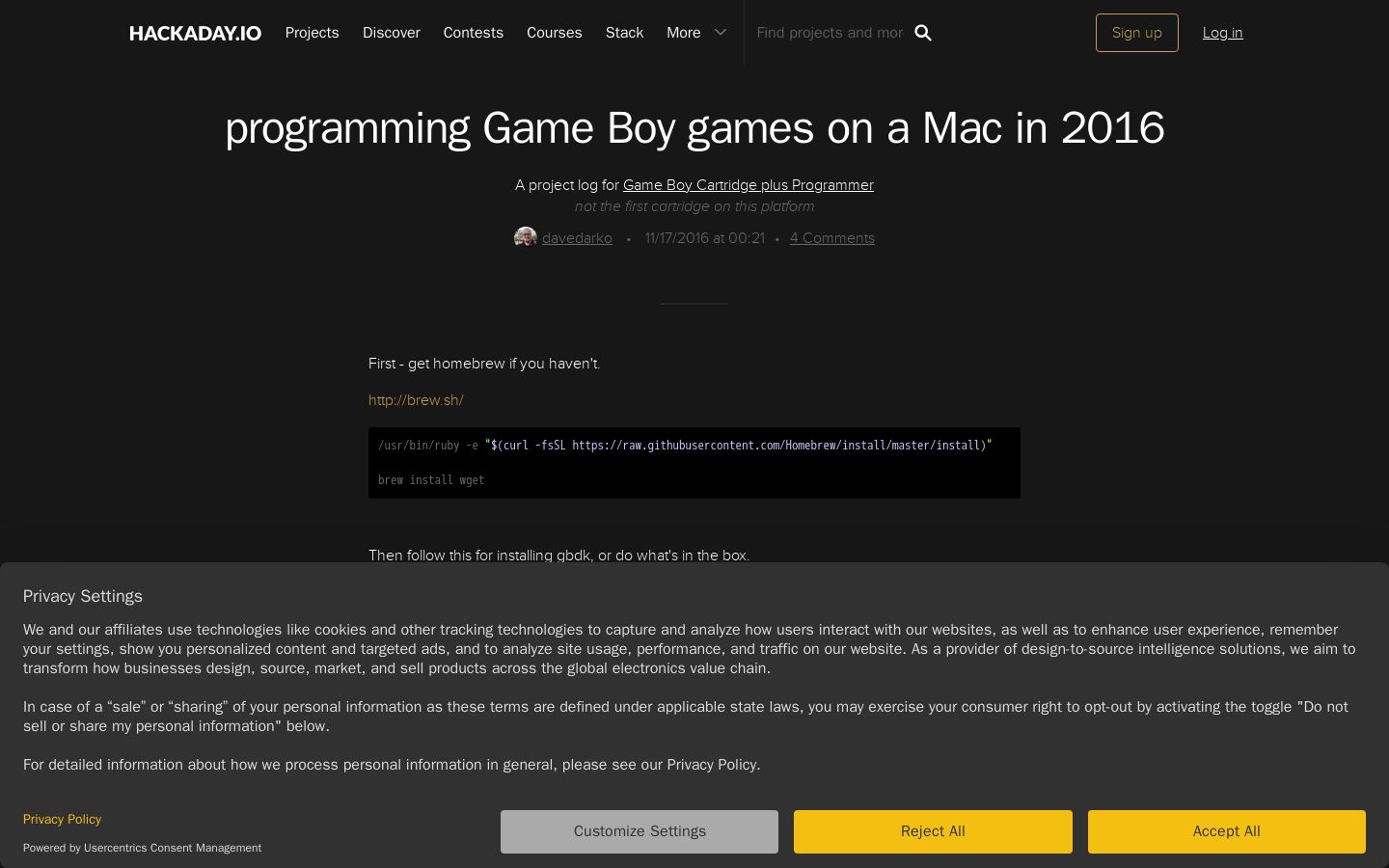The height and width of the screenshot is (868, 1389).
Task: Click the More menu label
Action: click(684, 33)
